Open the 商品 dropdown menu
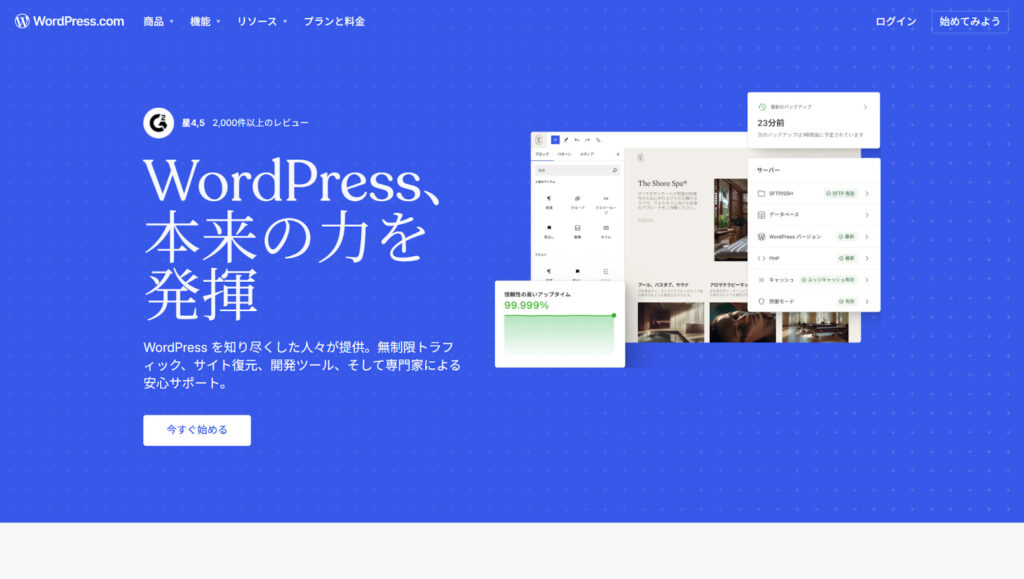 pos(158,21)
